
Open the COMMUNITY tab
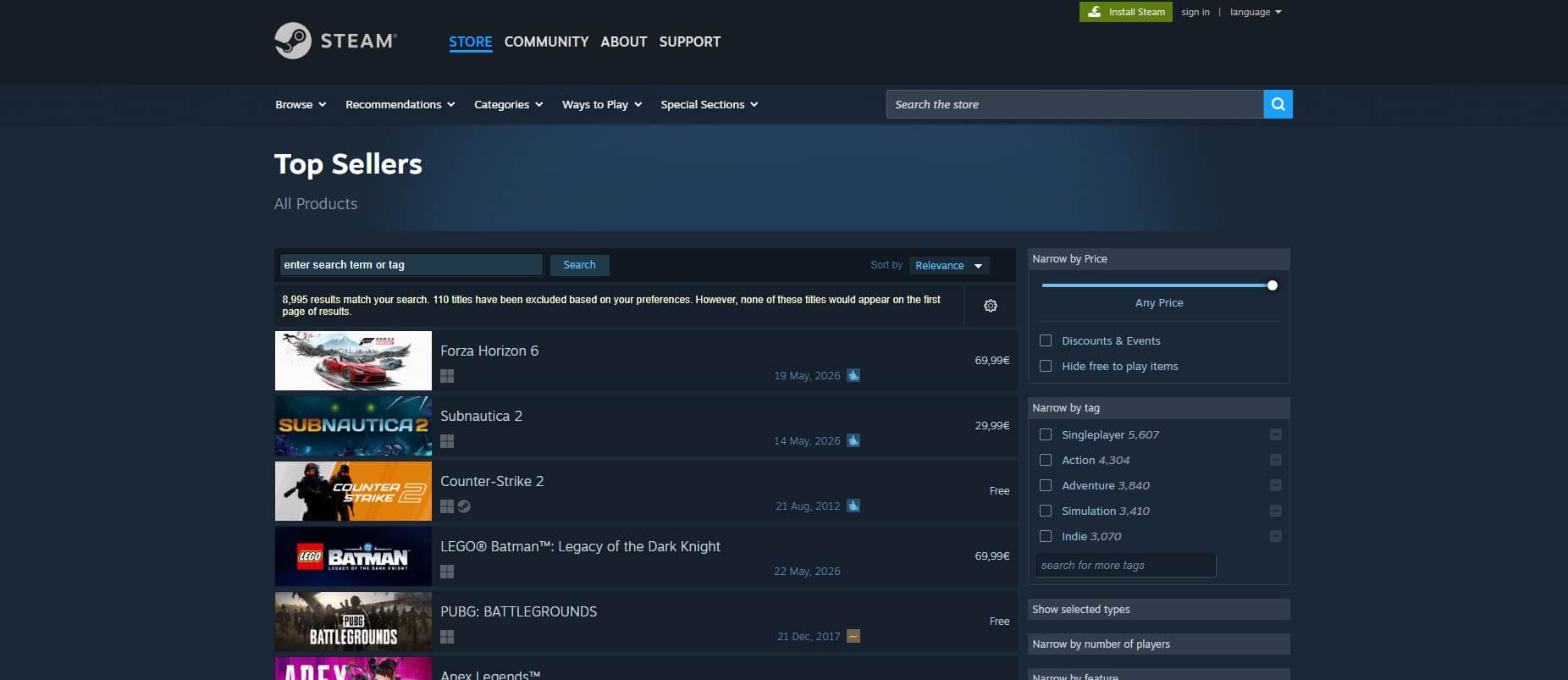(x=546, y=41)
